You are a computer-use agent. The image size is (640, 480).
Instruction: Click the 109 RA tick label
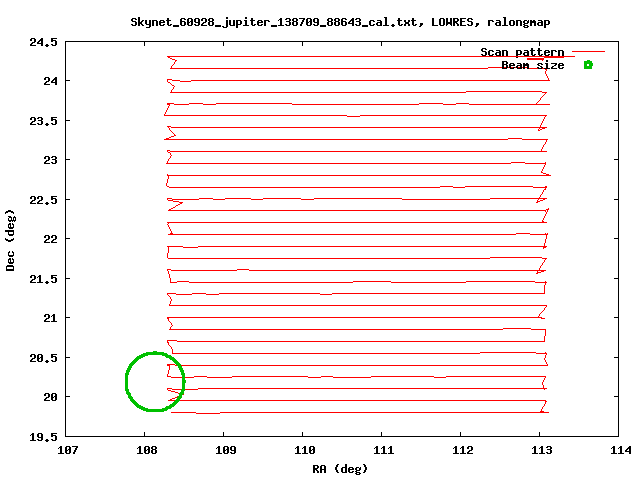click(226, 450)
